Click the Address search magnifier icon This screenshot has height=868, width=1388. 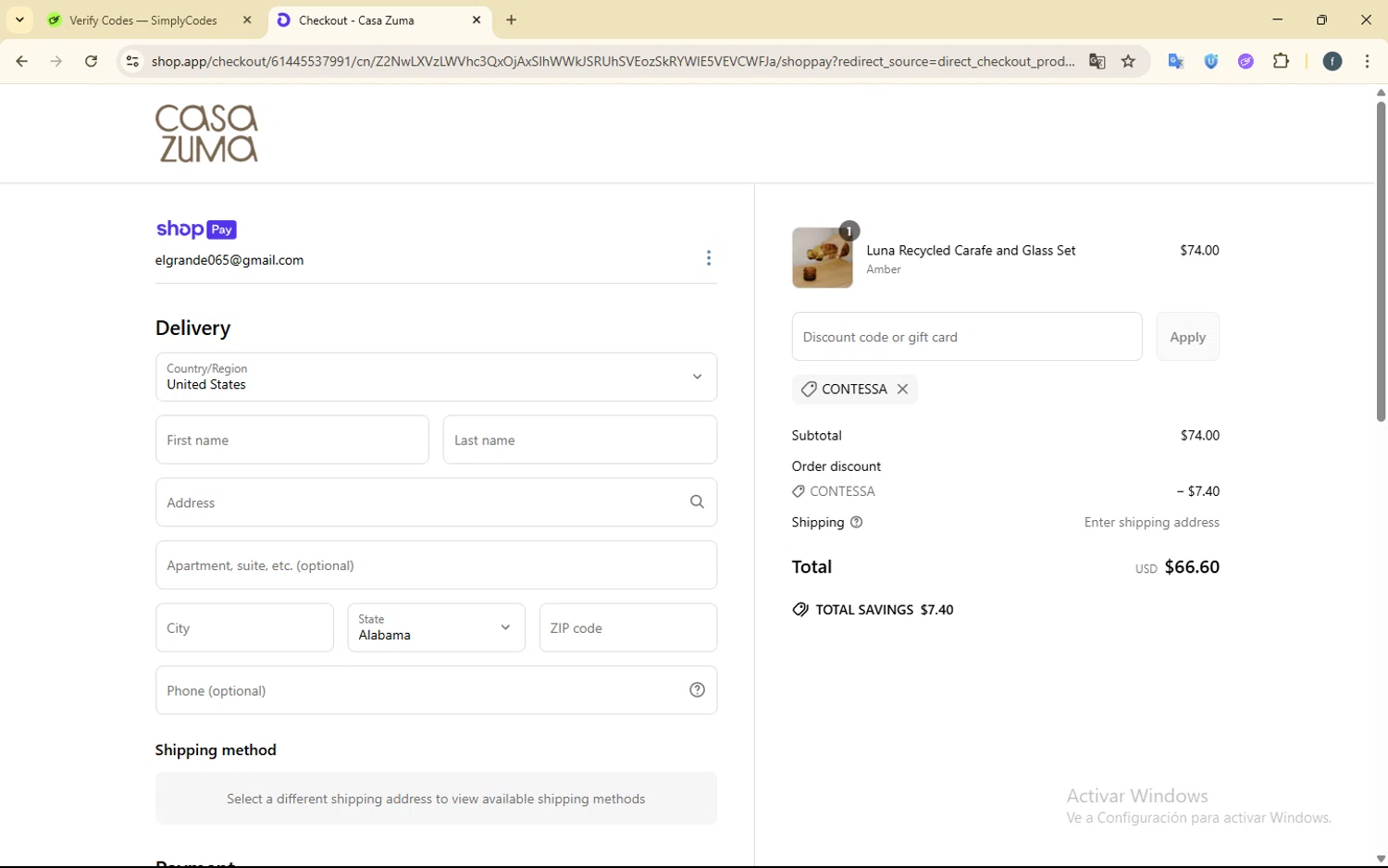697,502
